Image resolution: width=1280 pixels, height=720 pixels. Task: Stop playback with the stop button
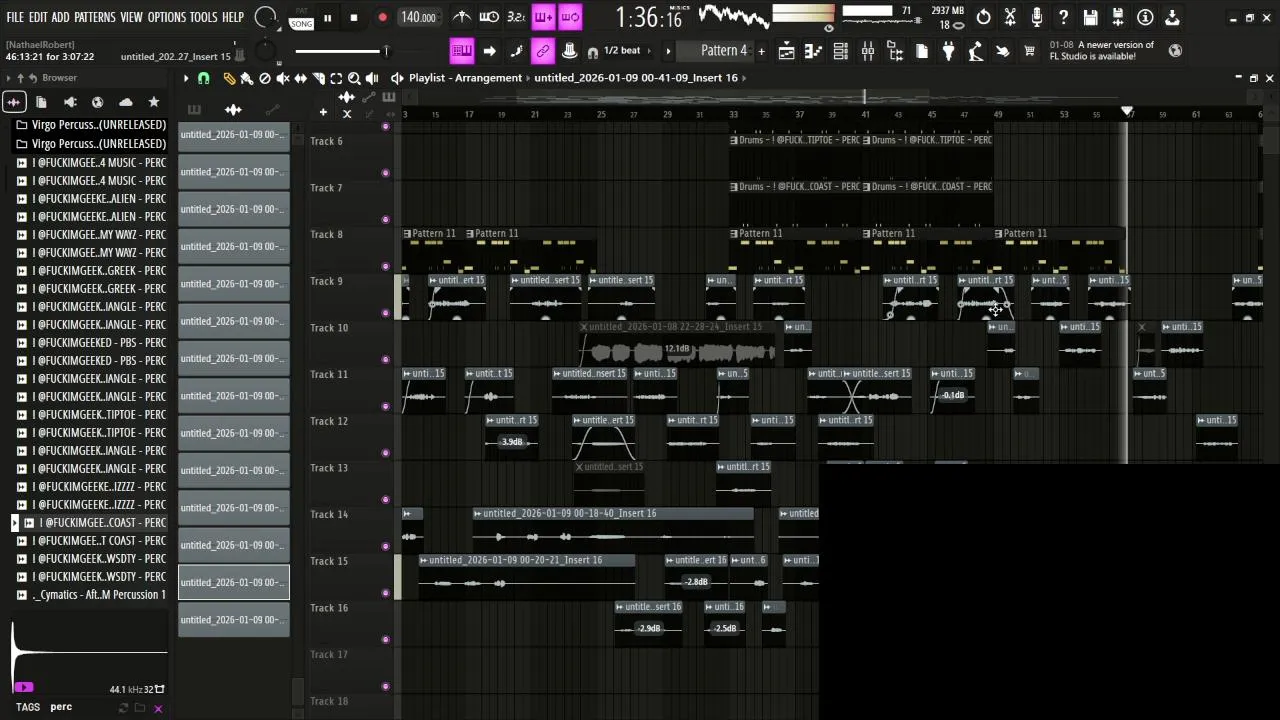(x=354, y=18)
